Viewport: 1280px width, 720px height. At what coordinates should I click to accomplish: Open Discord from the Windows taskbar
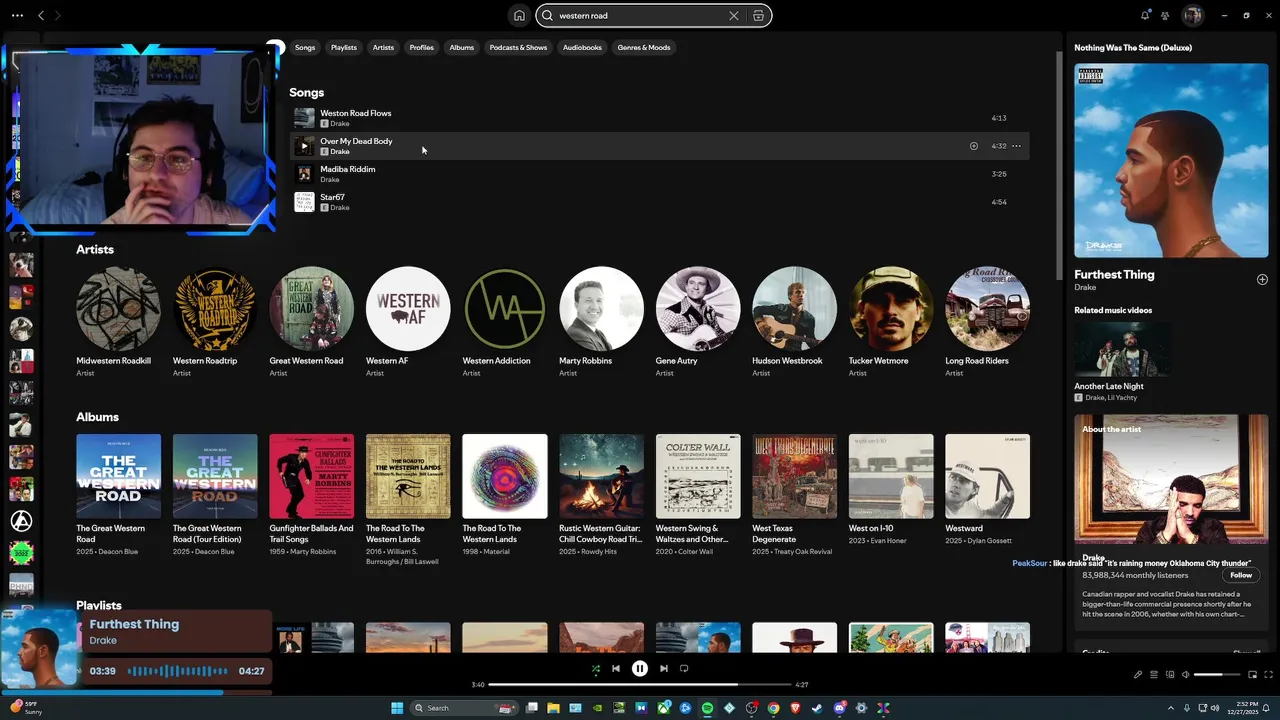(x=840, y=708)
